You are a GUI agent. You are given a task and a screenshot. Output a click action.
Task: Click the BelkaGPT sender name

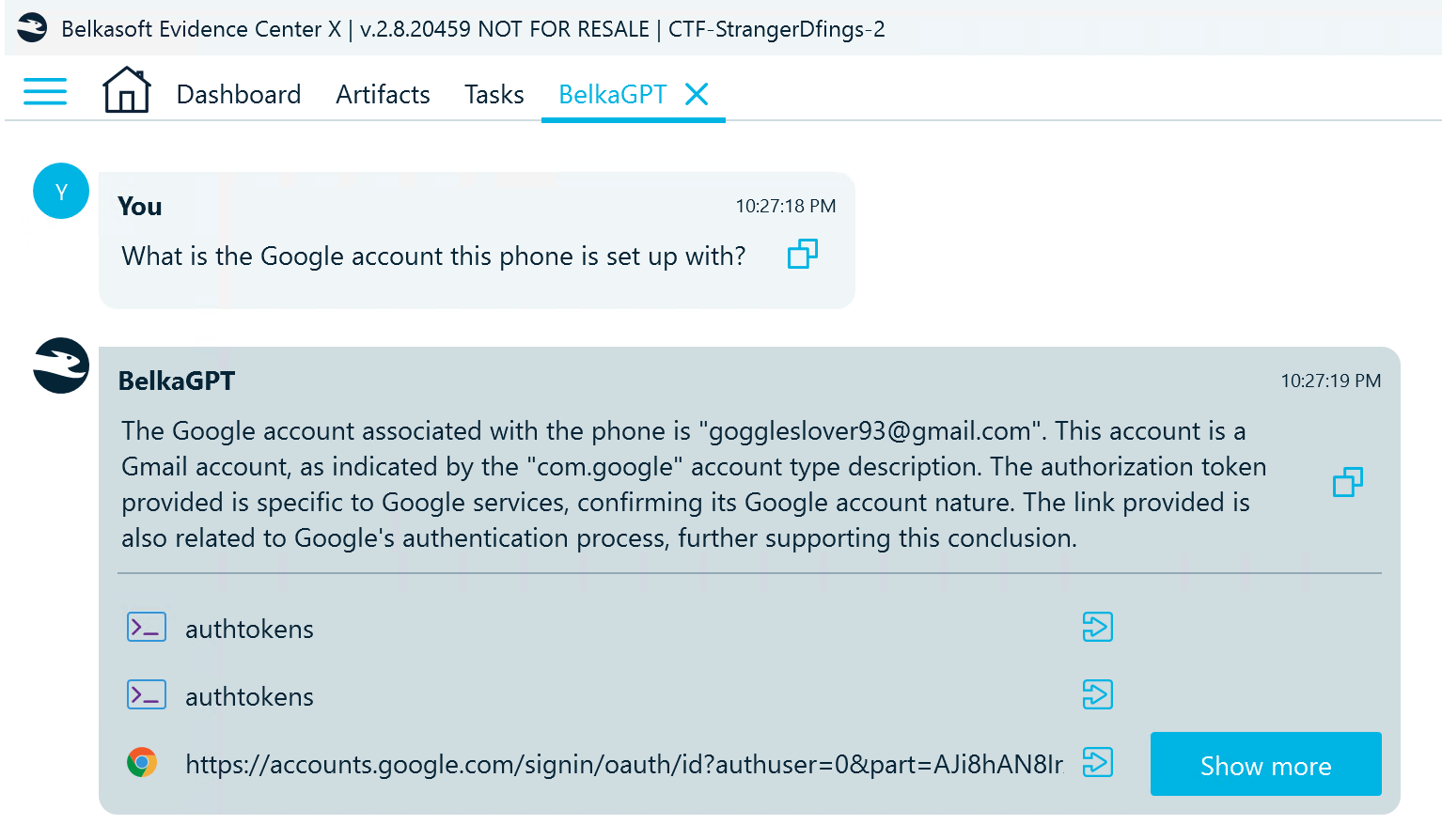[x=177, y=381]
